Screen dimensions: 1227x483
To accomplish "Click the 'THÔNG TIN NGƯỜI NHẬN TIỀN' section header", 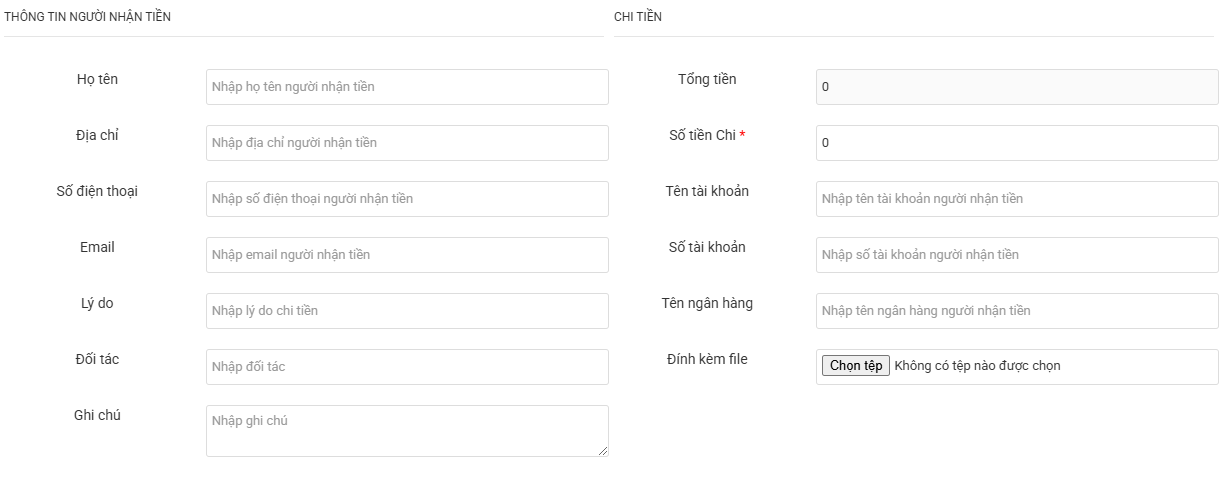I will tap(87, 17).
